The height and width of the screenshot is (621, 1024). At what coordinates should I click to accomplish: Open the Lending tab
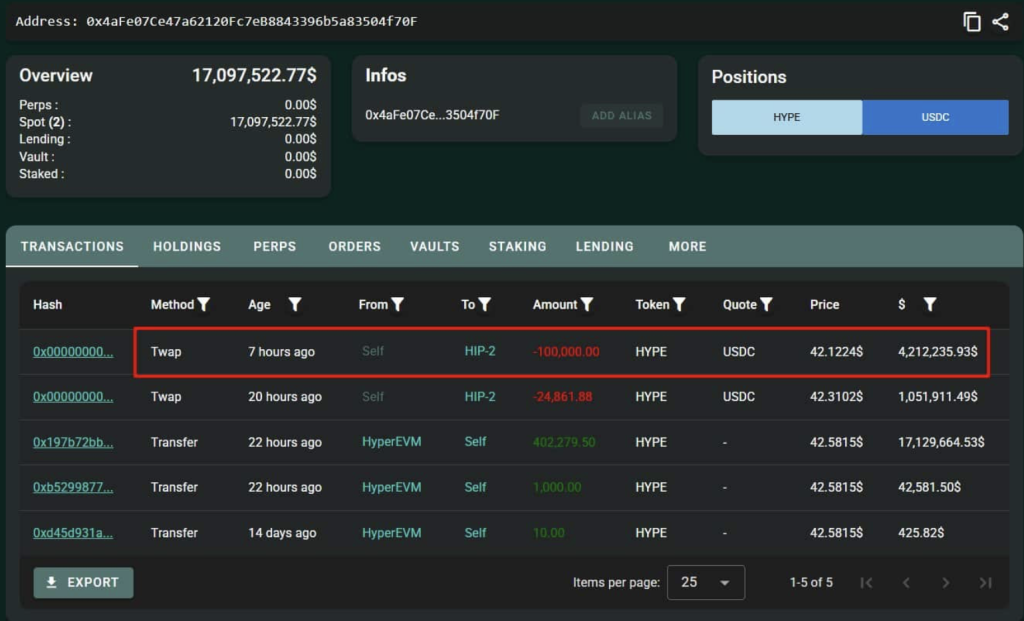(x=605, y=247)
